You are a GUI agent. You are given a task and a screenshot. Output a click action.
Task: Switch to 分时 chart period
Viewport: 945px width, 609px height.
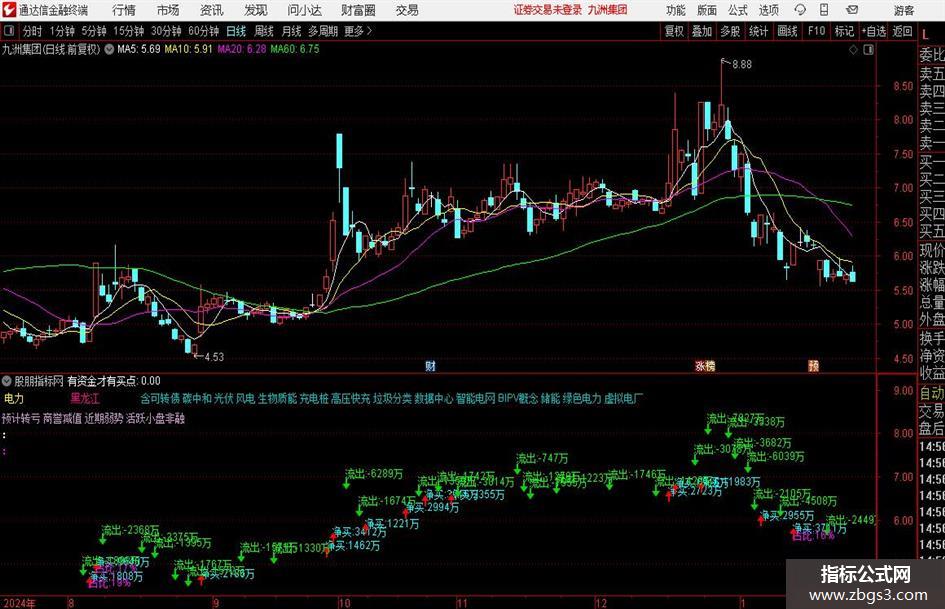coord(32,31)
